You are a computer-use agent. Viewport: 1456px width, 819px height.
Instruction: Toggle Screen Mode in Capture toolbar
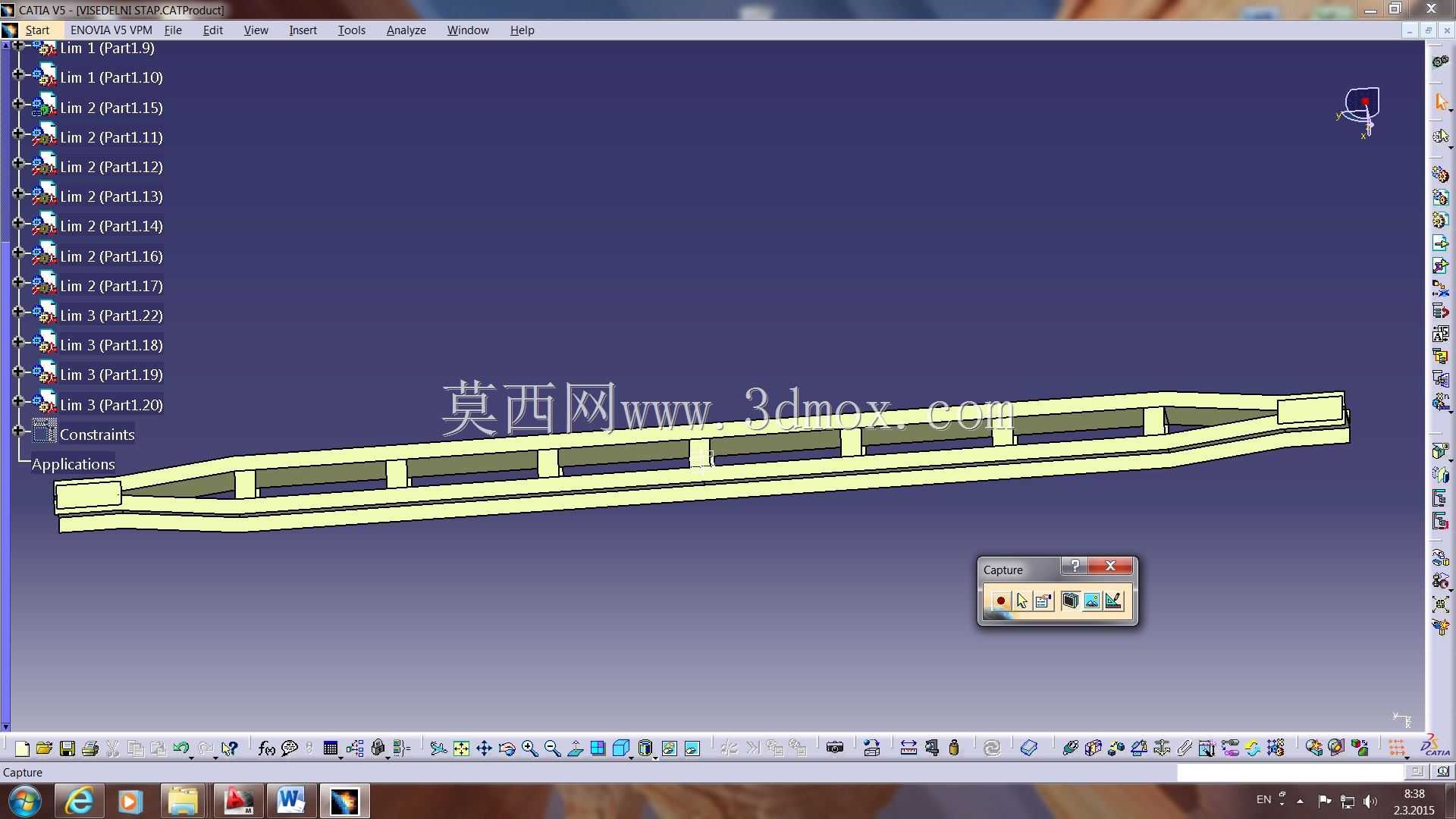[x=1070, y=601]
